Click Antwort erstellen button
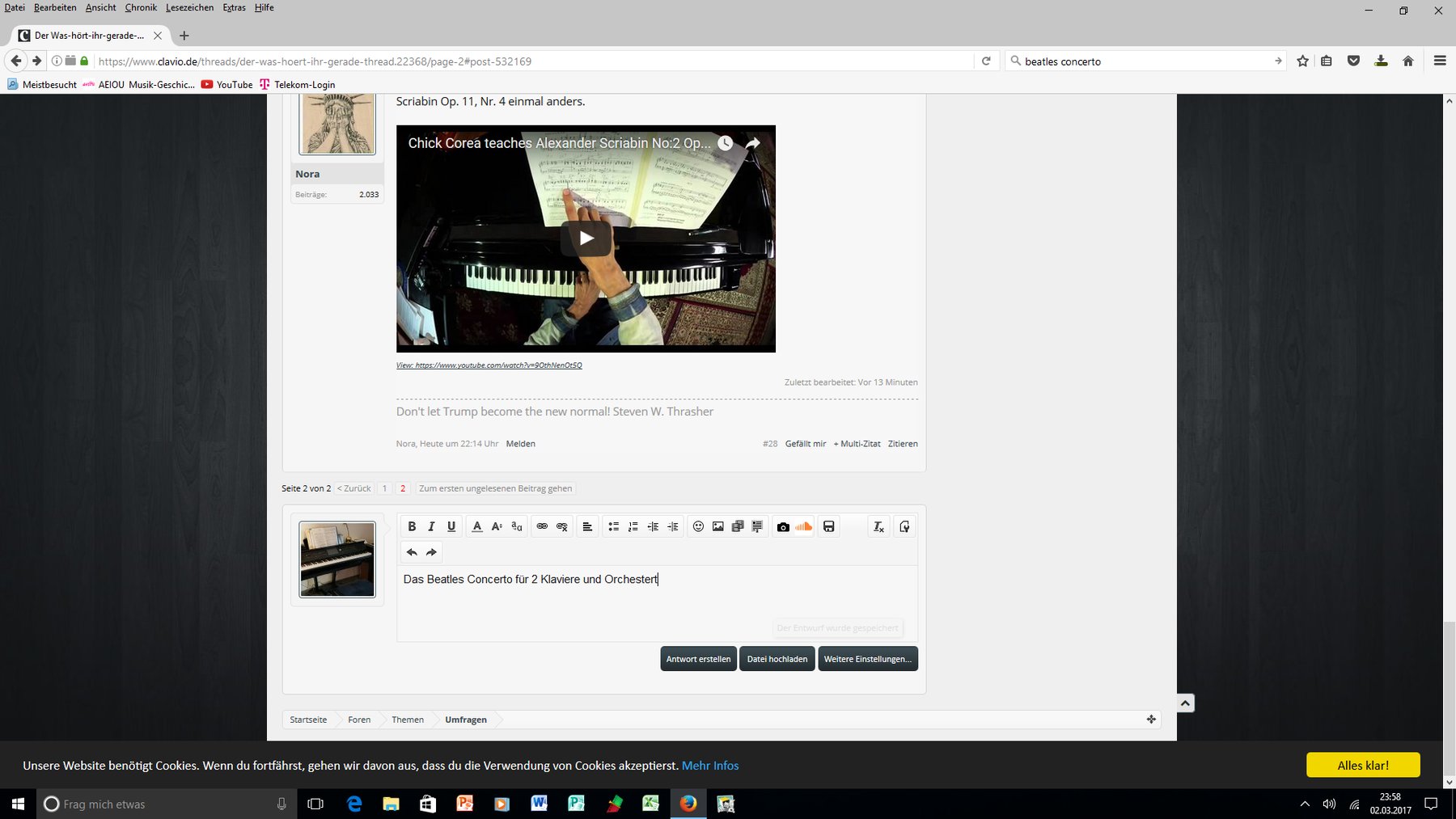 [698, 659]
